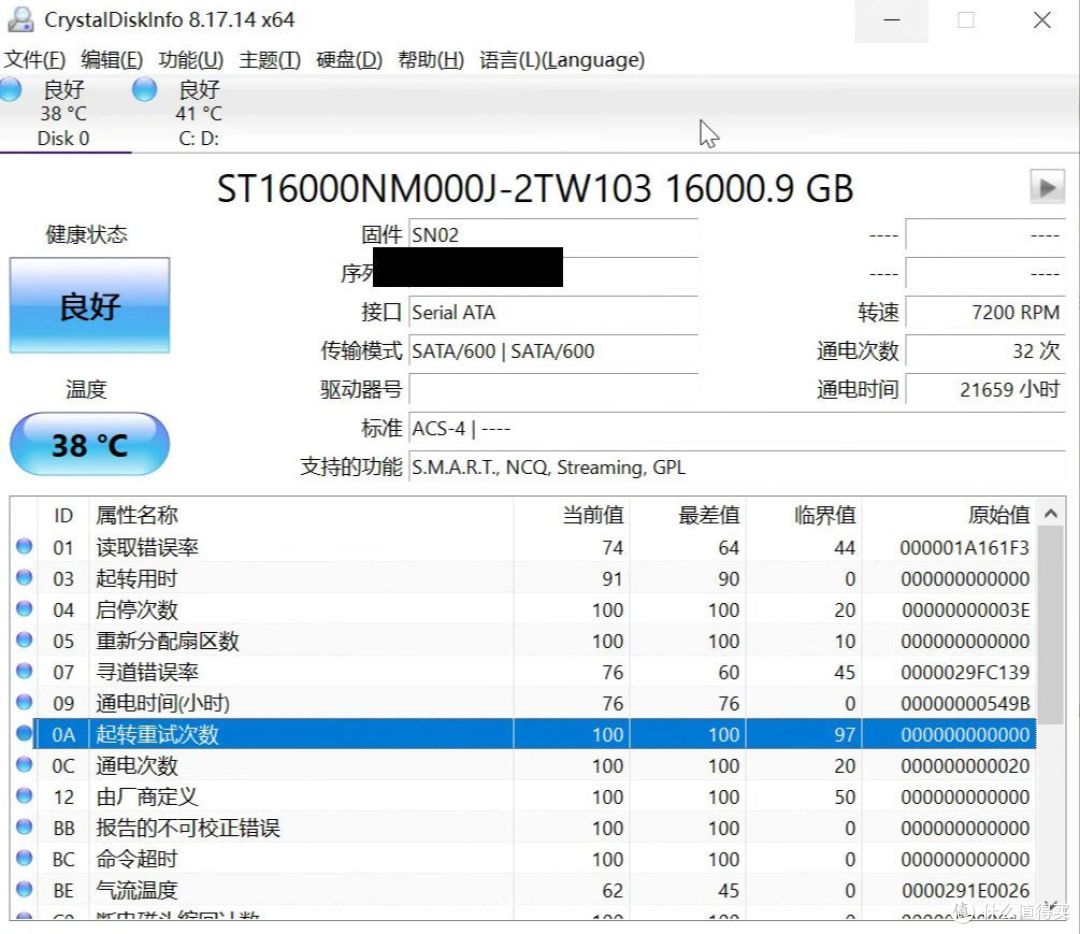Click the status indicator circle for drive C: D:
The width and height of the screenshot is (1080, 934).
coord(144,89)
